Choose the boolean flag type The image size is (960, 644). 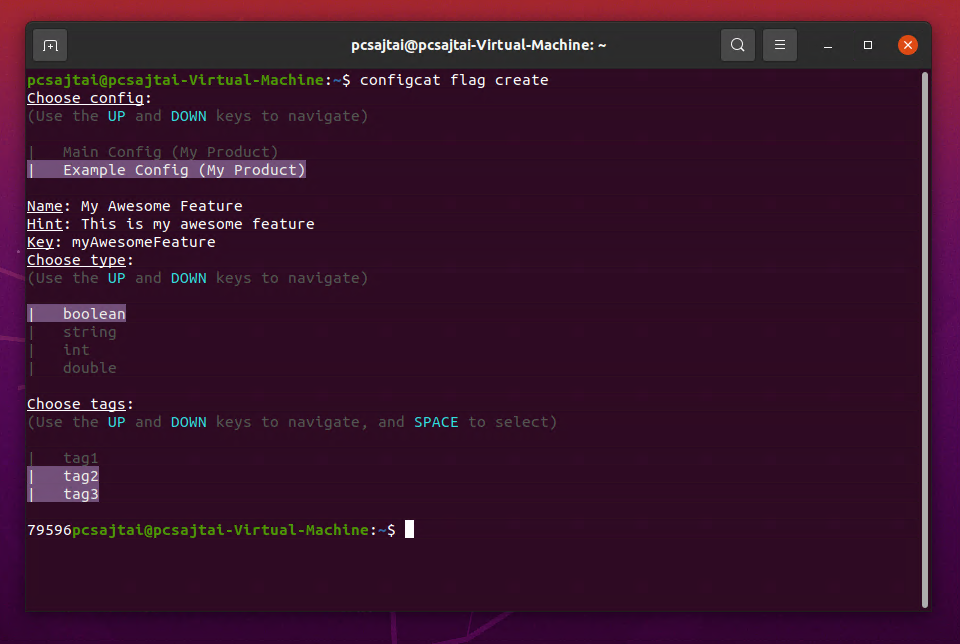coord(94,313)
